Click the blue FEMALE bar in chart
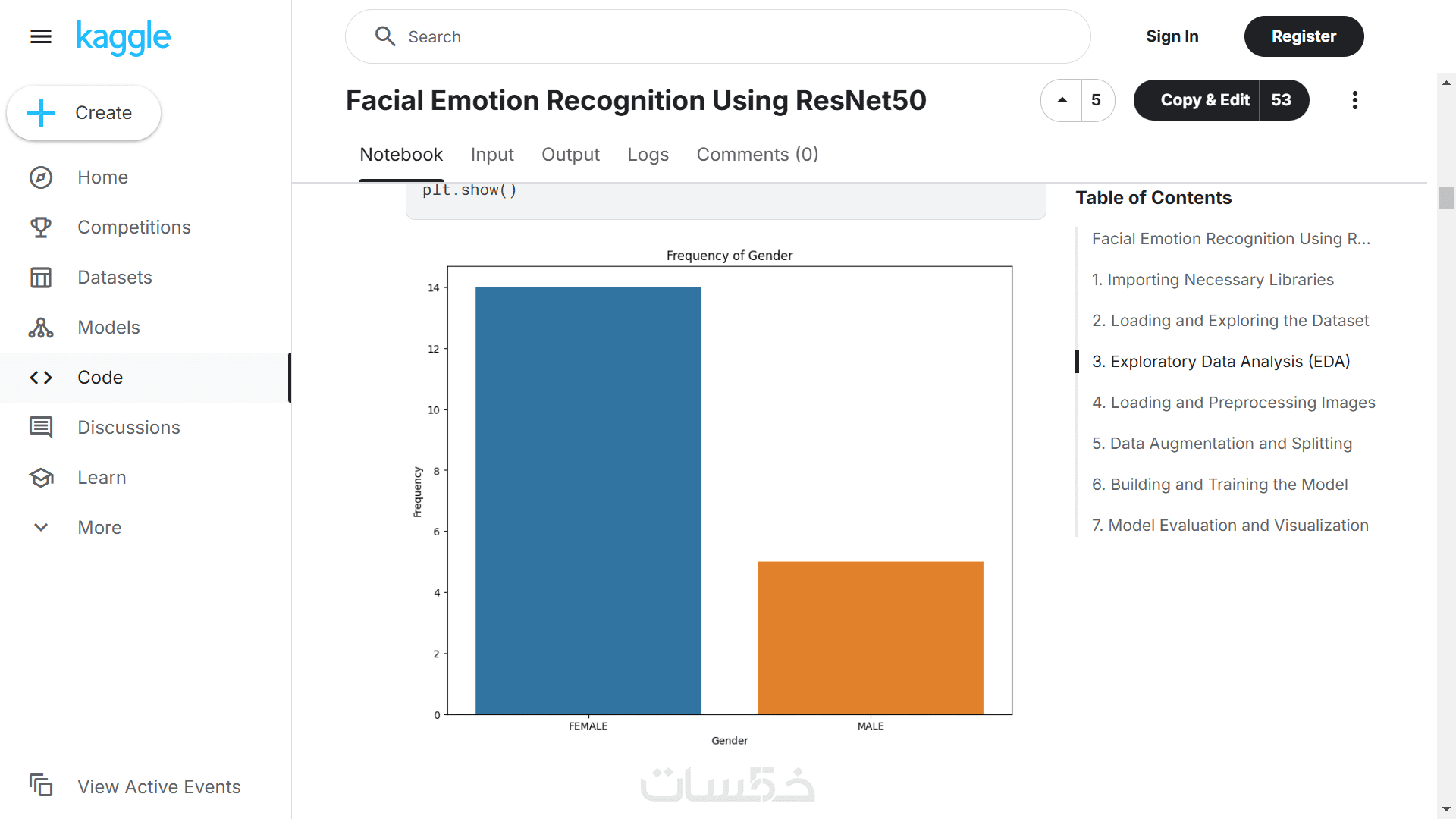The width and height of the screenshot is (1456, 819). pos(588,500)
